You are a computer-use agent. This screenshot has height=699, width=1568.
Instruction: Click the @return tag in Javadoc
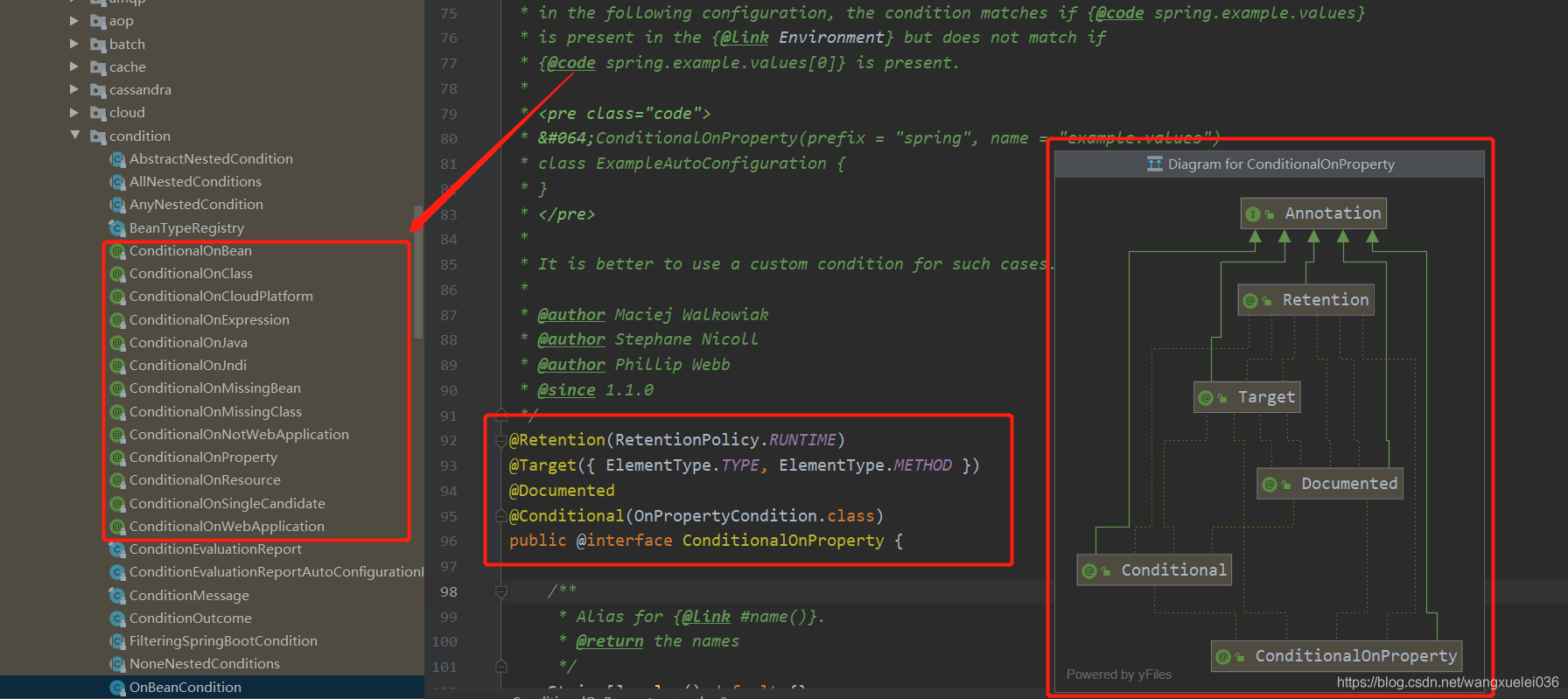[609, 641]
